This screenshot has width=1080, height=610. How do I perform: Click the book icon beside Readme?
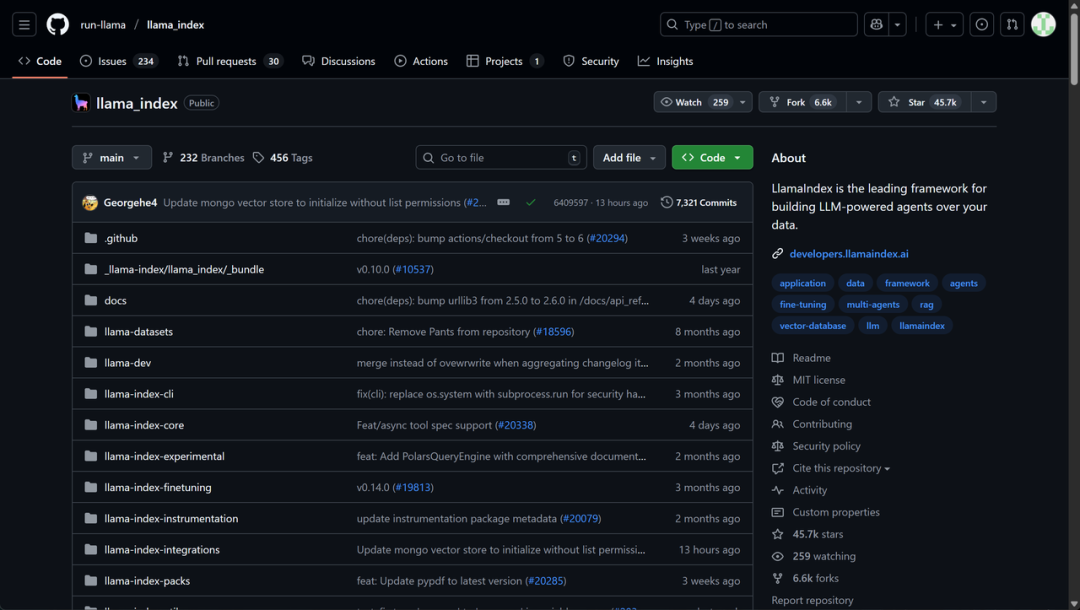tap(778, 358)
